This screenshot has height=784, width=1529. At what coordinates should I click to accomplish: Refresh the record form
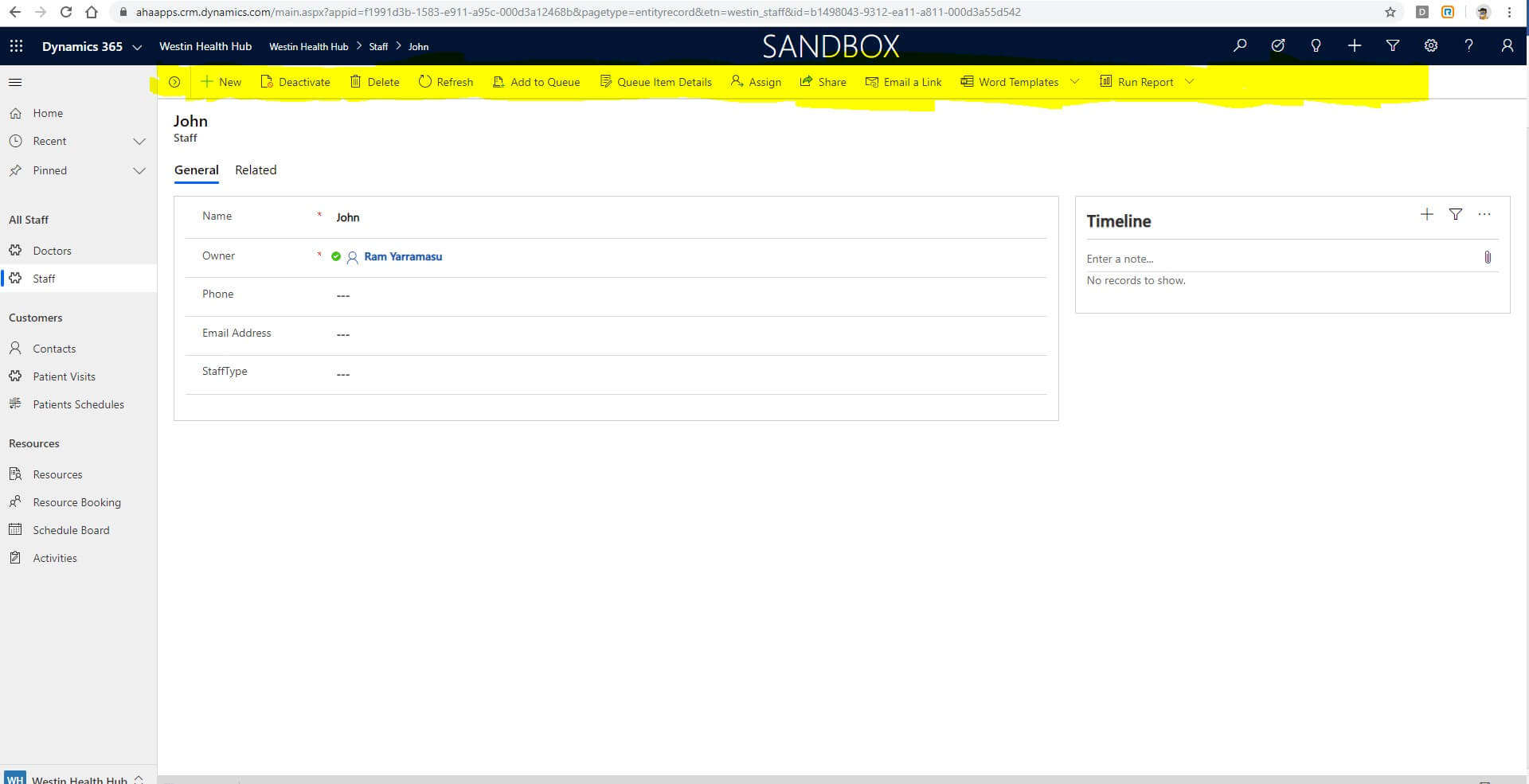446,82
